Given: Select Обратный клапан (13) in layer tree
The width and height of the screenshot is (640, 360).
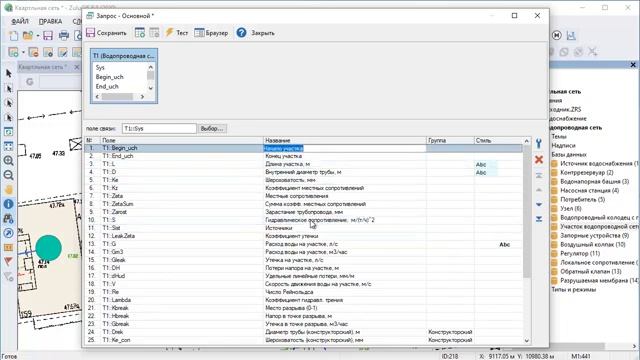Looking at the screenshot, I should click(591, 271).
